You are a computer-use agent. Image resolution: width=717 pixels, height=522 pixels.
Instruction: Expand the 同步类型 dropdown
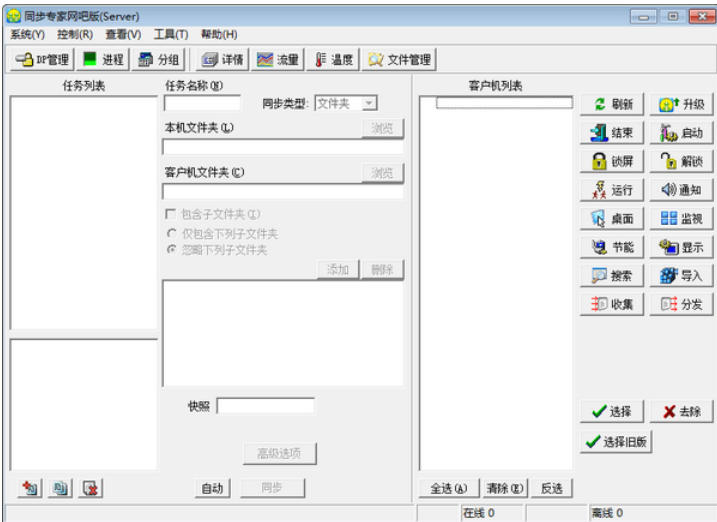tap(369, 103)
